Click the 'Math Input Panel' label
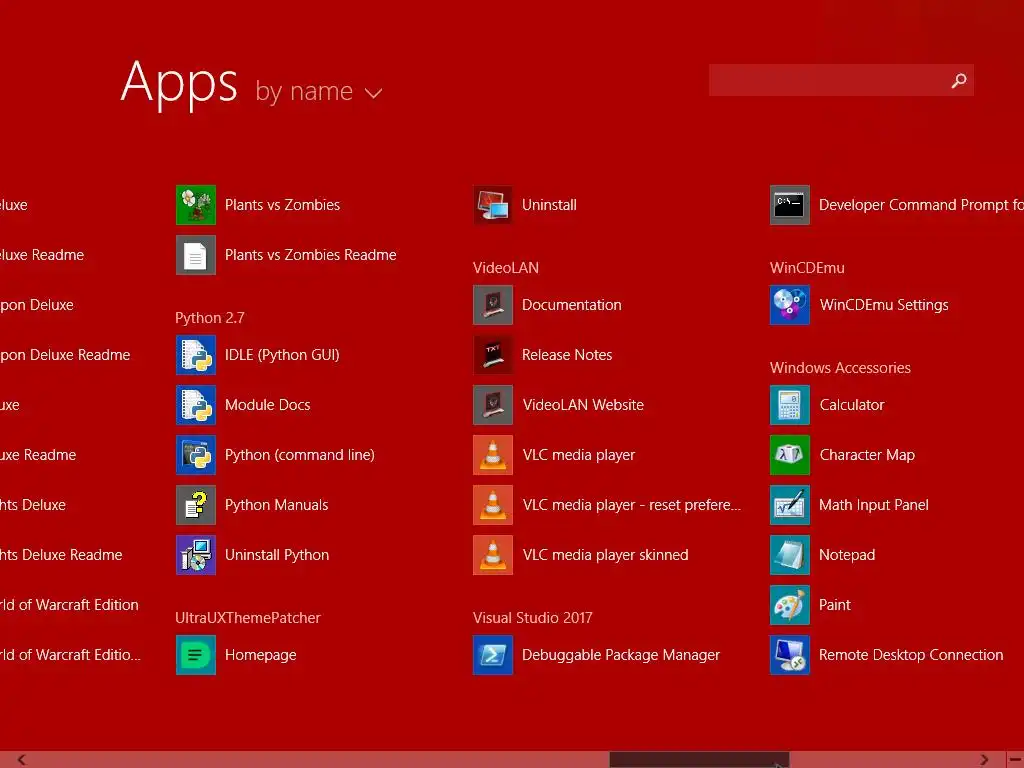 874,505
